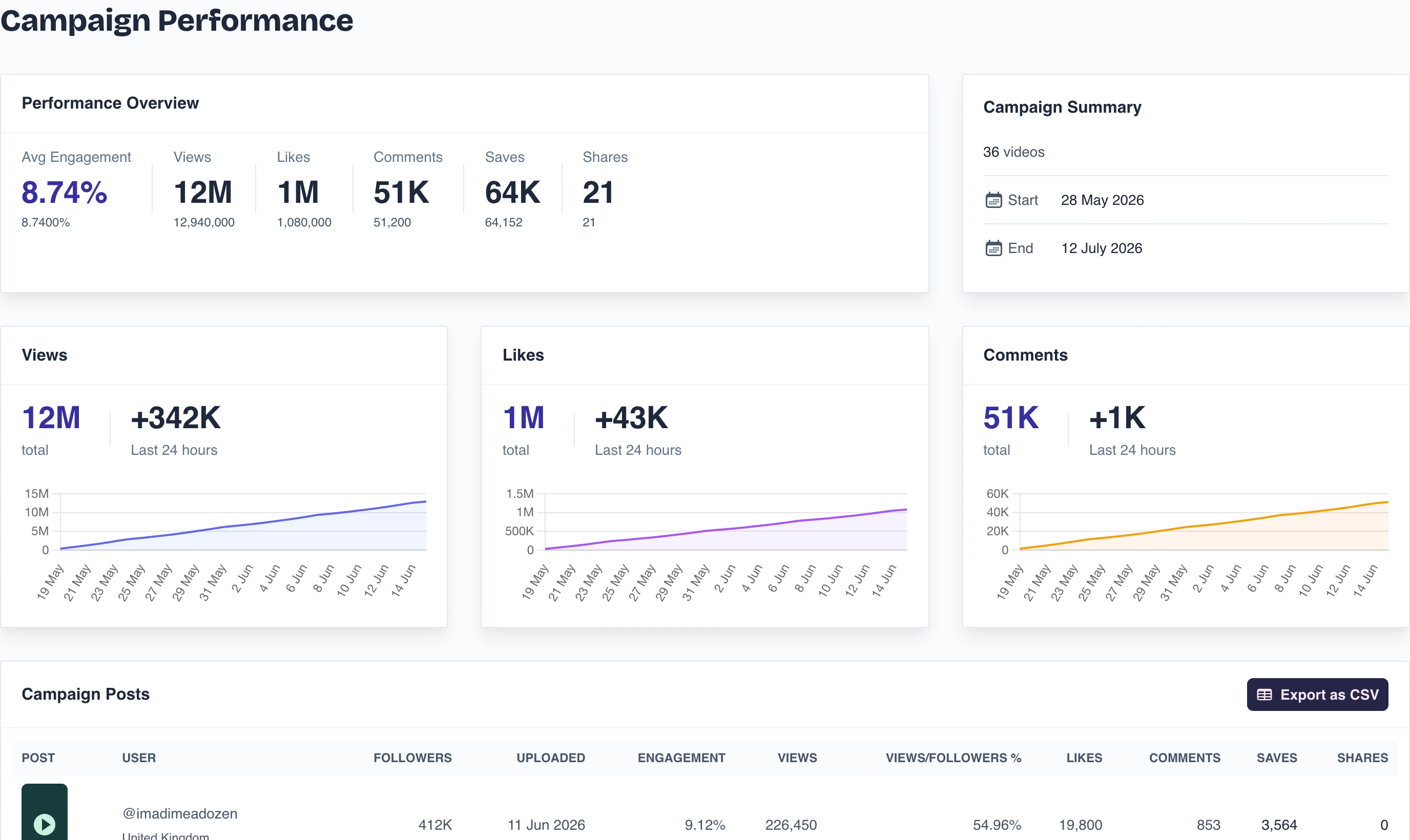Click the orange Comments chart line
The width and height of the screenshot is (1410, 840).
point(1205,524)
